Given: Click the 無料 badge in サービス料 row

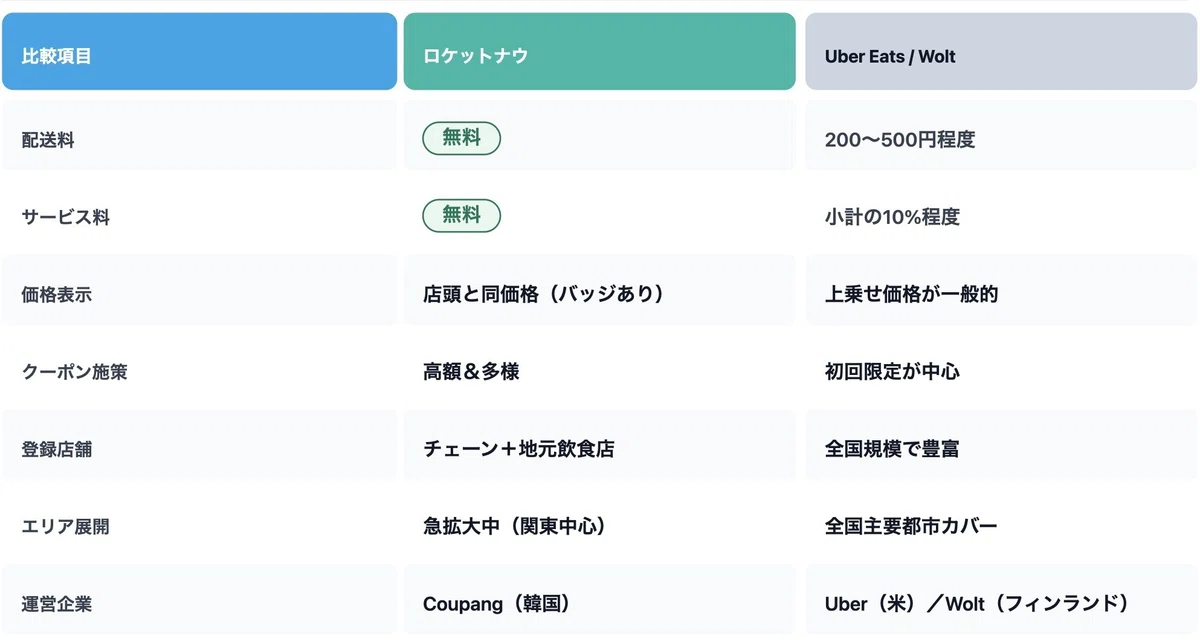Looking at the screenshot, I should tap(461, 216).
